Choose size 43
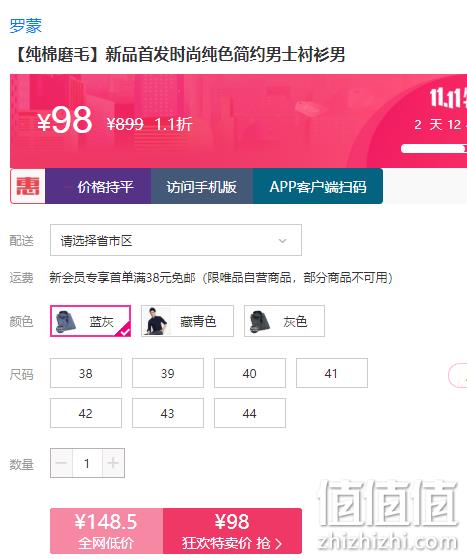The width and height of the screenshot is (467, 559). [x=168, y=413]
